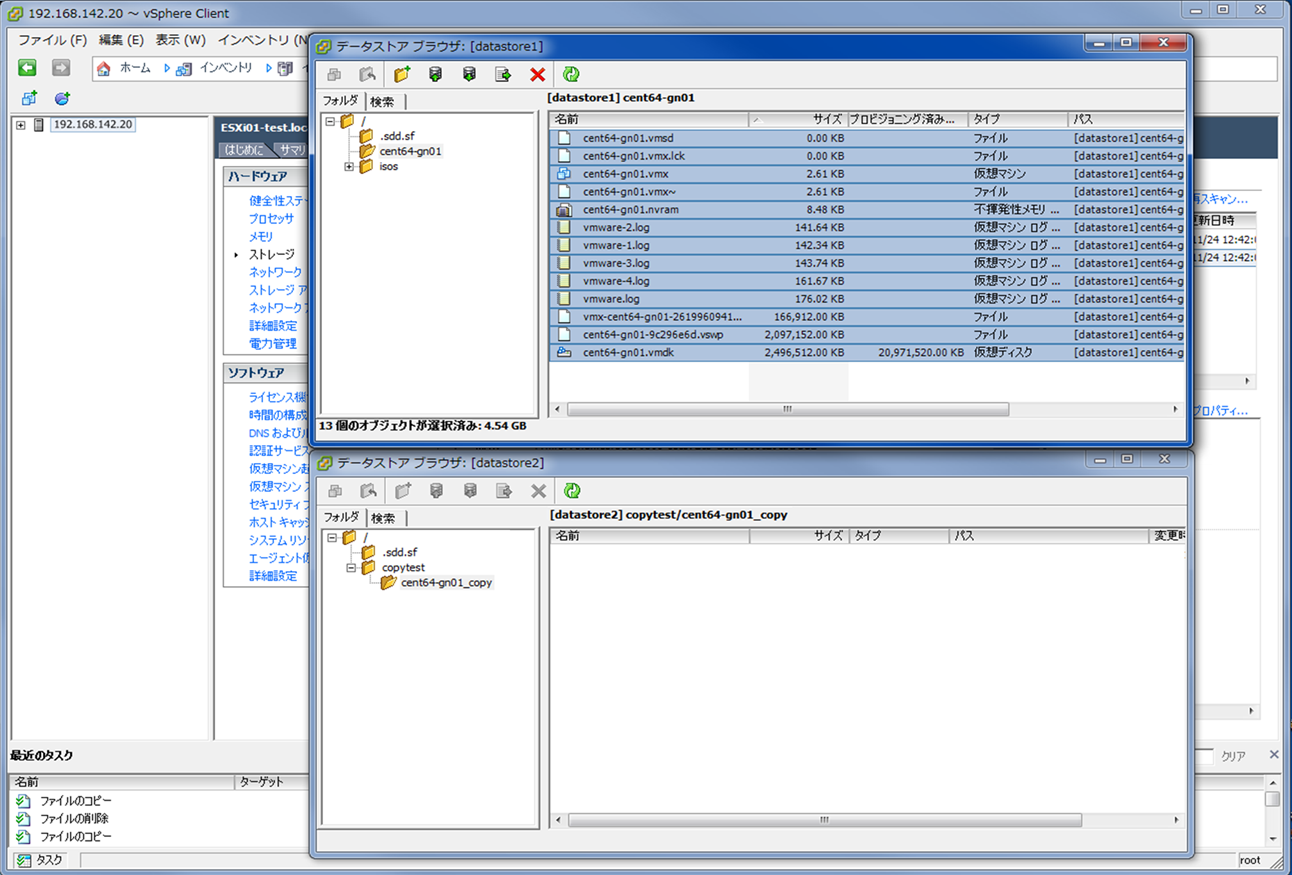Sort datastore1 list by サイズ column header

[x=798, y=120]
